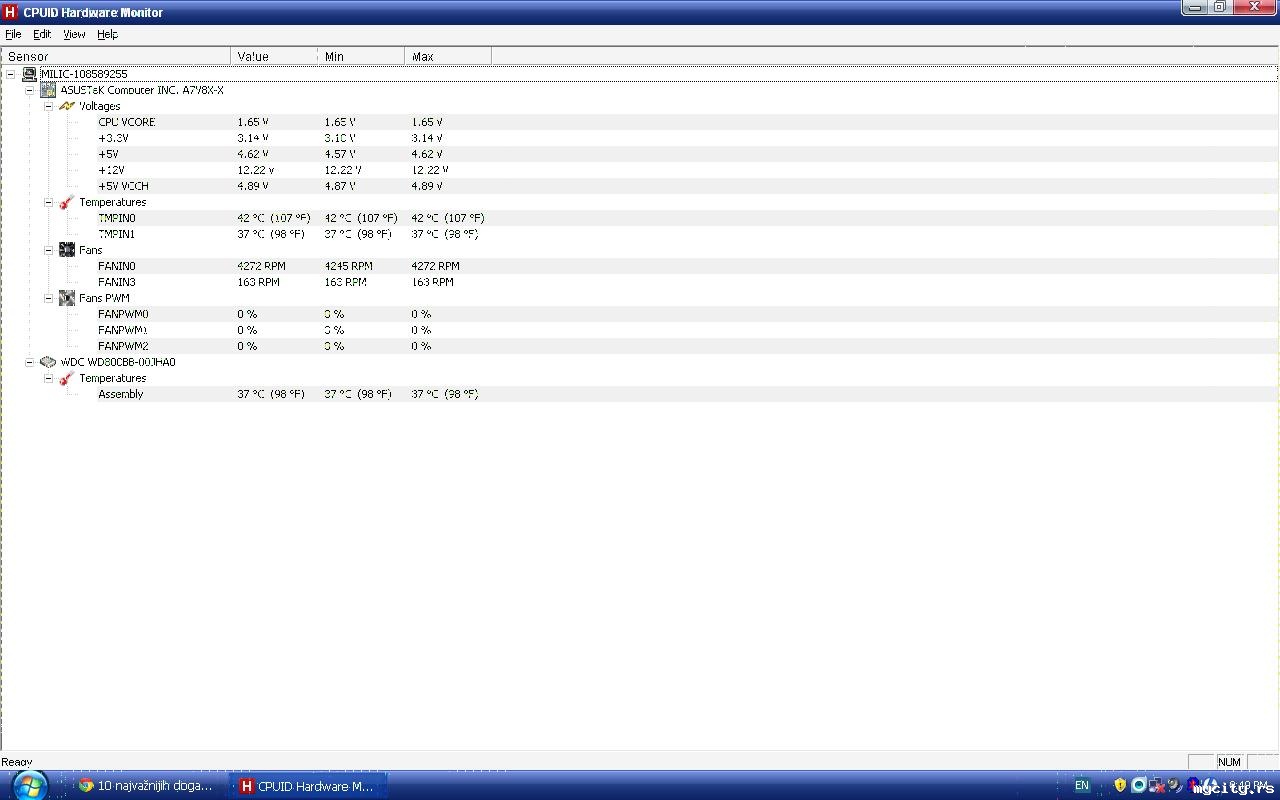This screenshot has height=800, width=1280.
Task: Select the Voltages tree label
Action: [100, 106]
